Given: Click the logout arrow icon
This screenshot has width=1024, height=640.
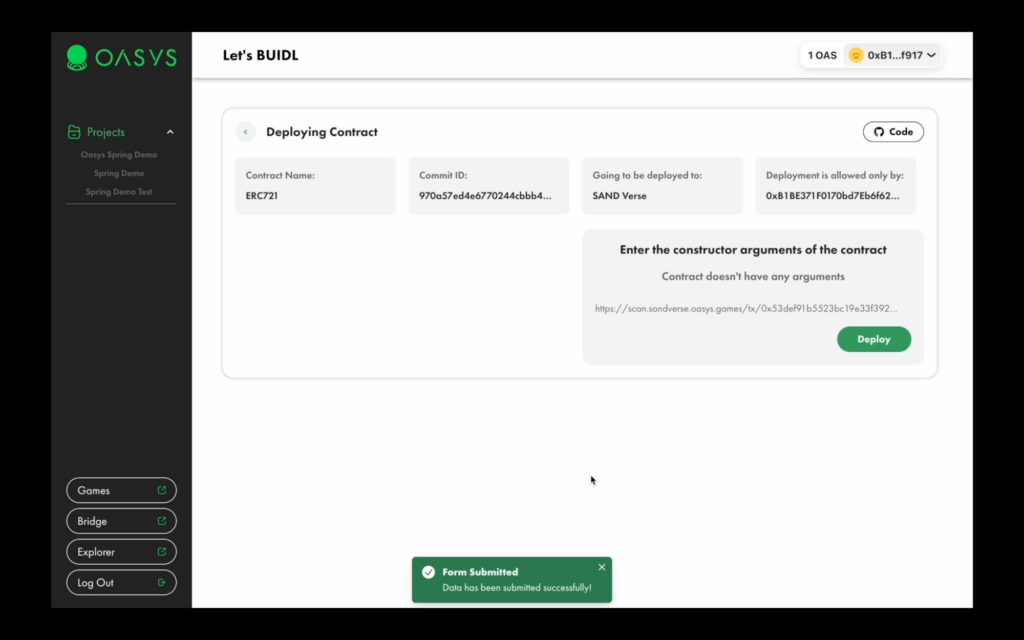Looking at the screenshot, I should (x=161, y=582).
